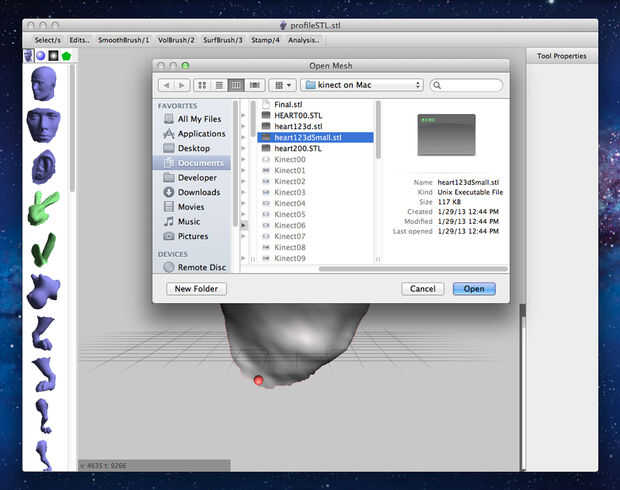Switch to the blue sphere brushes tab
The width and height of the screenshot is (620, 490).
(x=41, y=56)
